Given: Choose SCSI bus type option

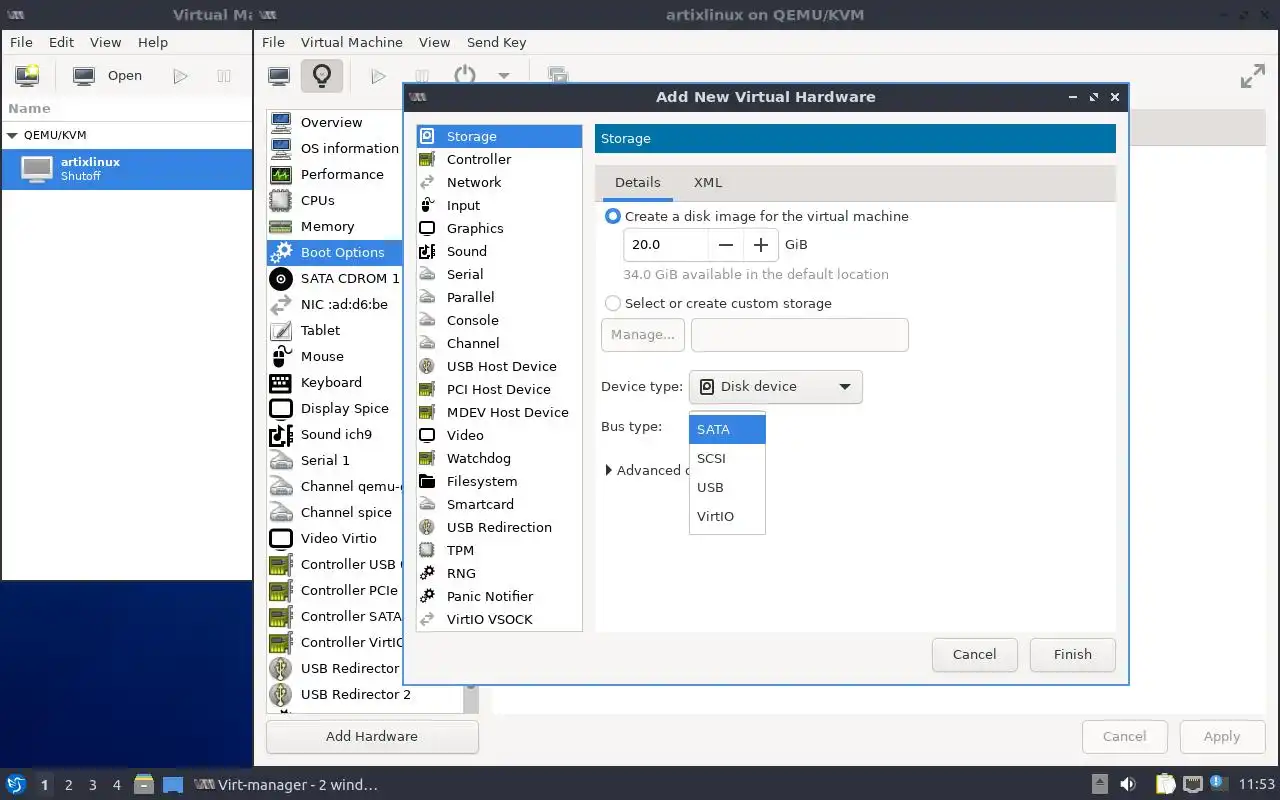Looking at the screenshot, I should (x=727, y=458).
